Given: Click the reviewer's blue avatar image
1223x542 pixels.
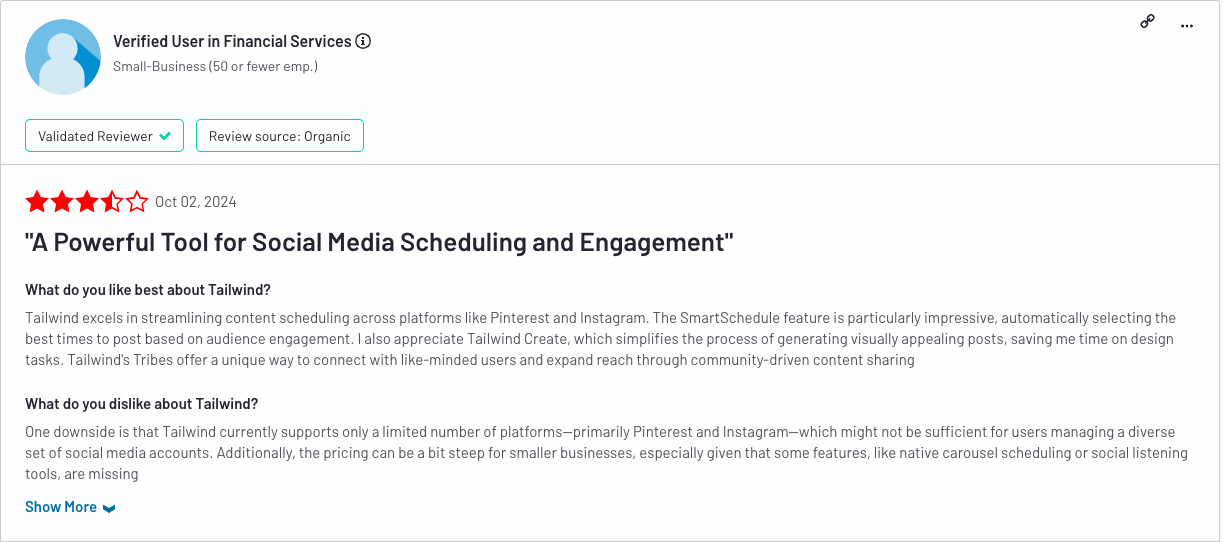Looking at the screenshot, I should tap(63, 56).
